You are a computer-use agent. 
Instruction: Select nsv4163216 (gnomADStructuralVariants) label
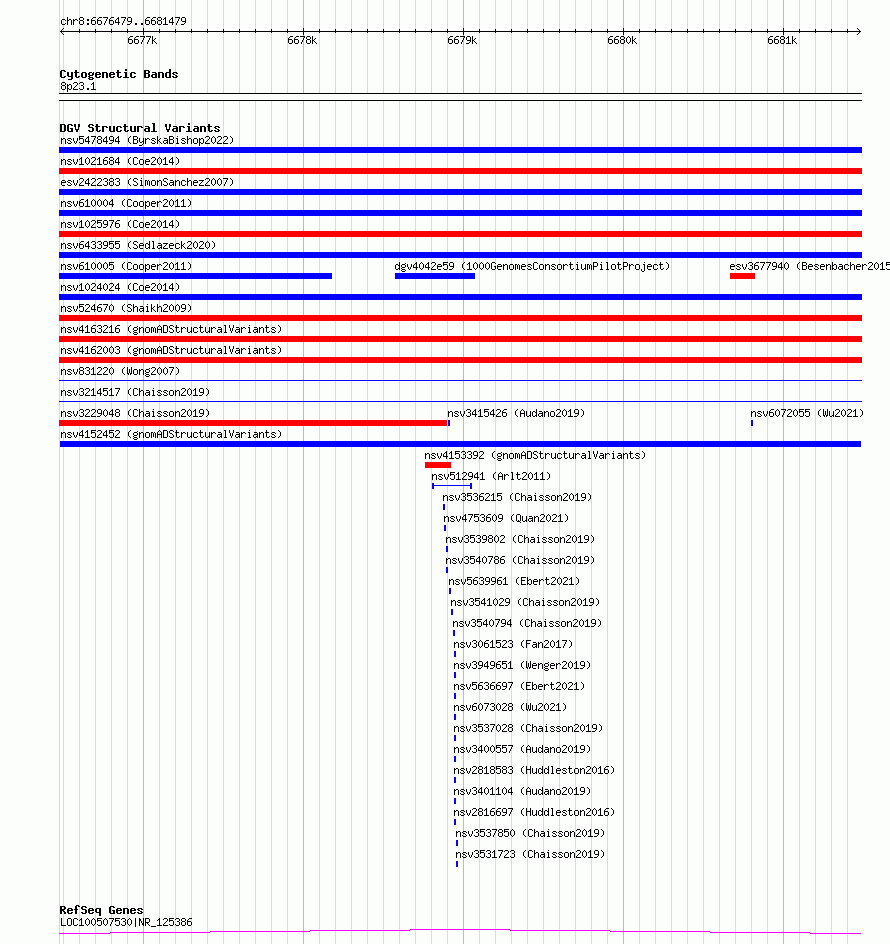tap(171, 329)
